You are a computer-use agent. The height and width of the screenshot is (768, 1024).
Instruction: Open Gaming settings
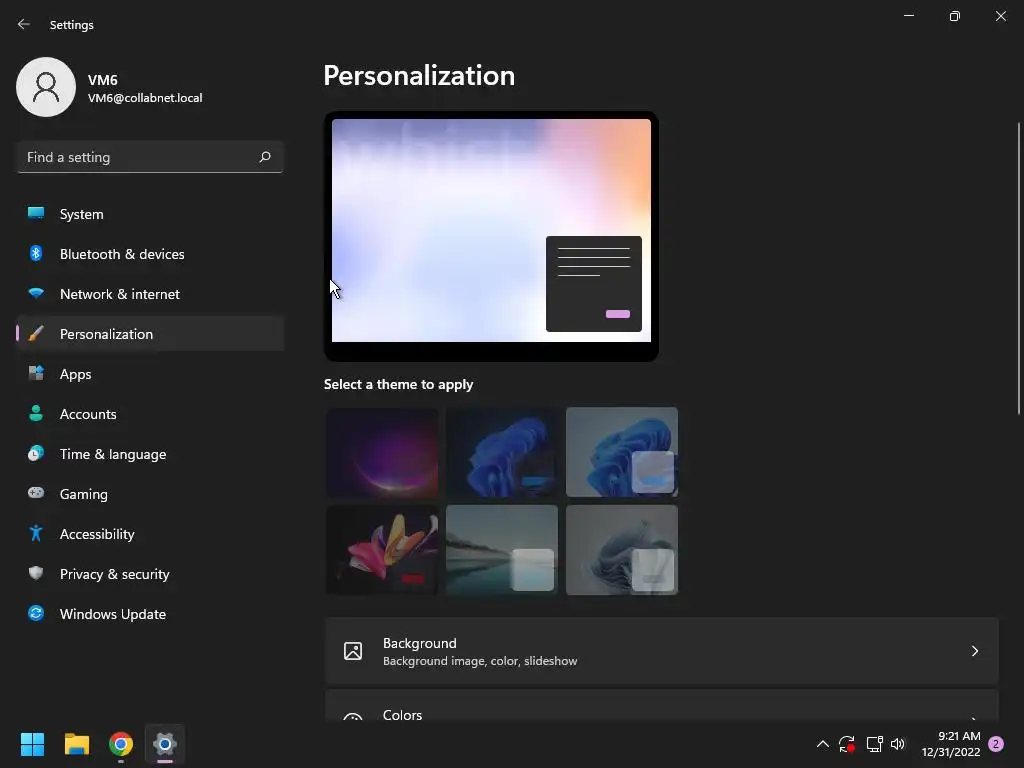tap(150, 494)
